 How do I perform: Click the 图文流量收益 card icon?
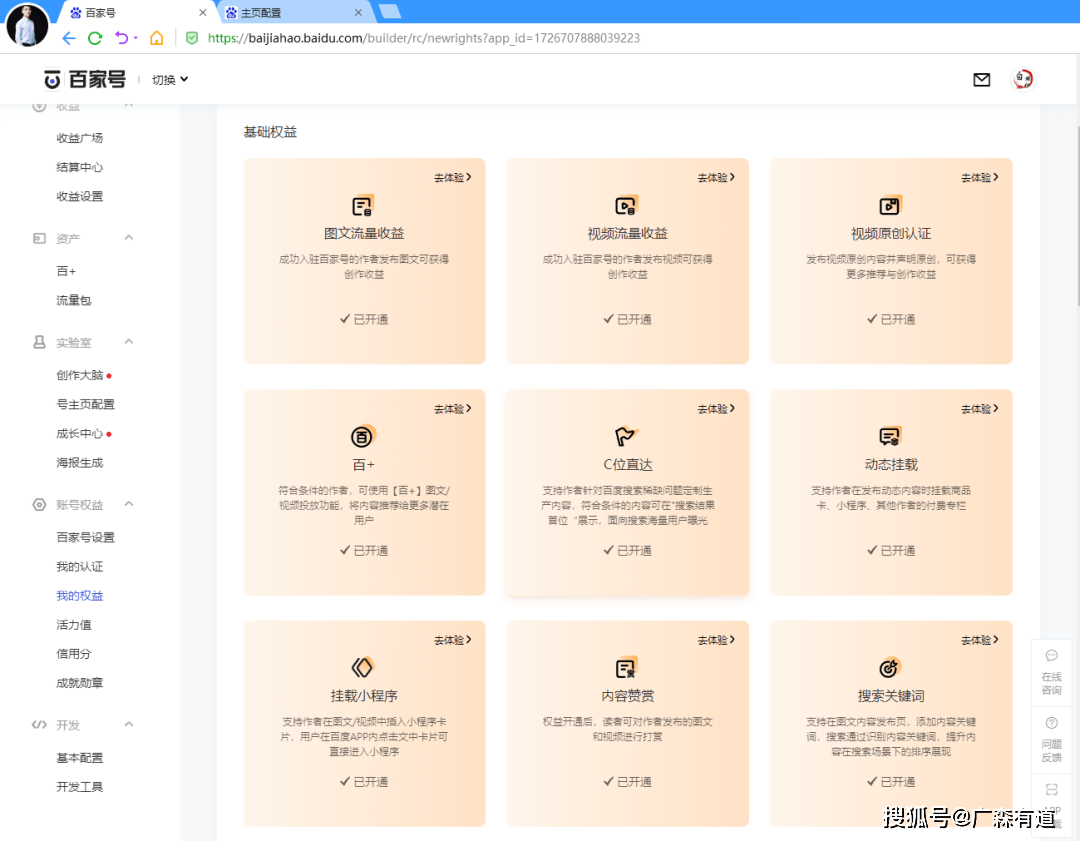coord(362,206)
